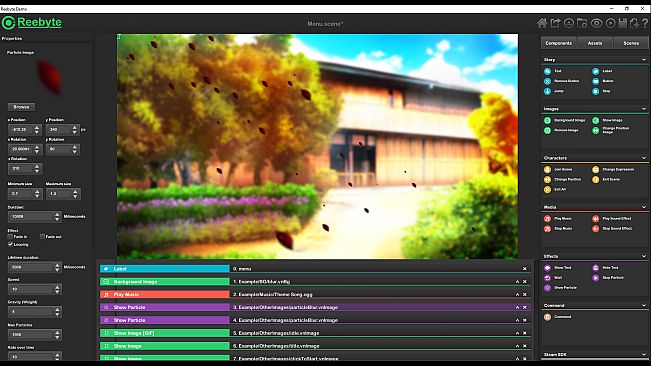Viewport: 651px width, 366px height.
Task: Toggle the Fade in checkbox
Action: click(x=10, y=237)
